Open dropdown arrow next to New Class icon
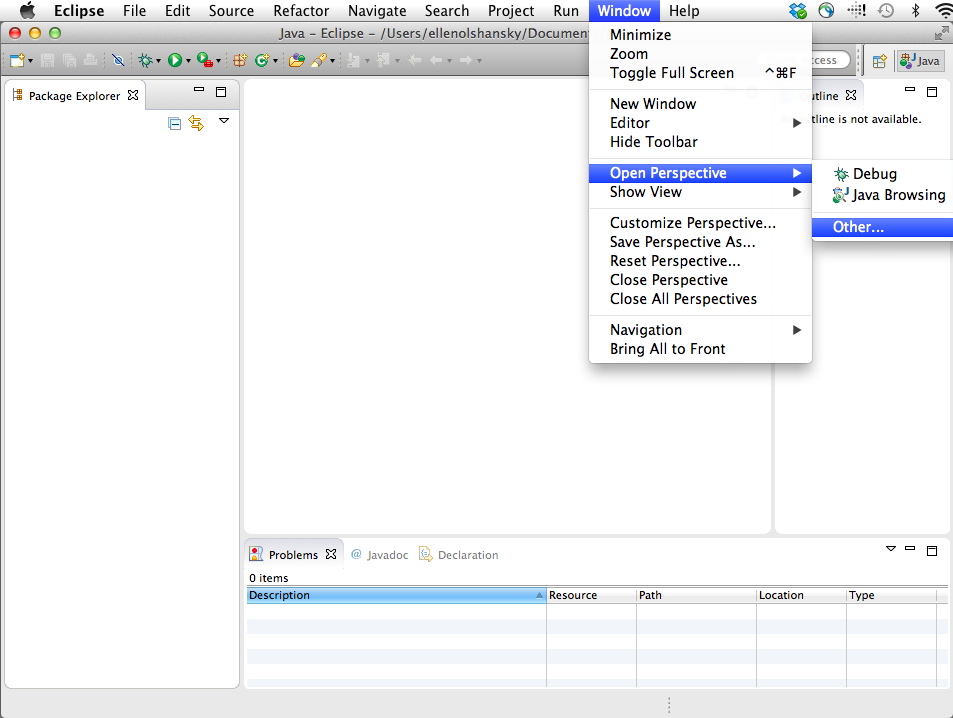Screen dimensions: 953x718 [x=277, y=62]
